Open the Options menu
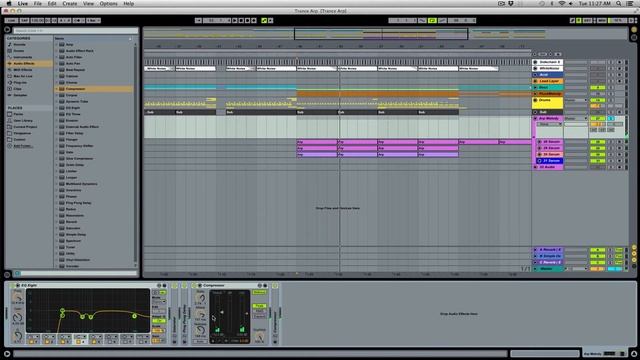This screenshot has height=360, width=640. coord(109,4)
